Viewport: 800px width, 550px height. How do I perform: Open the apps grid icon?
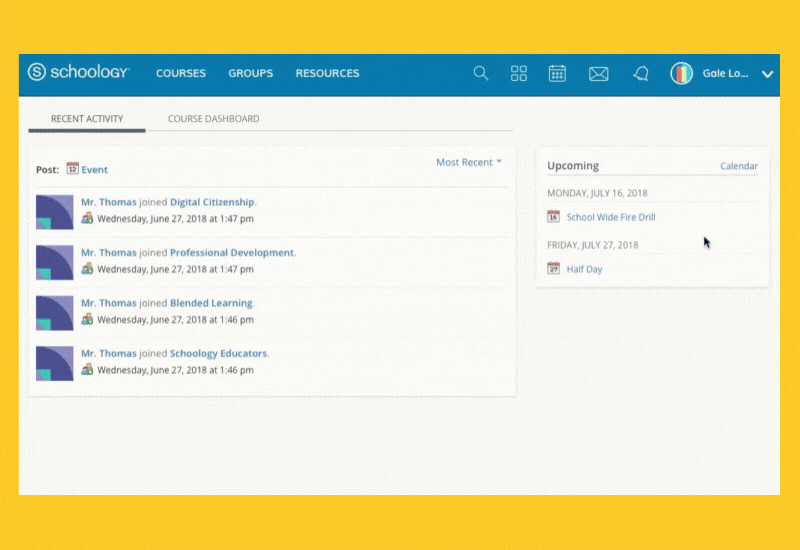(x=519, y=73)
